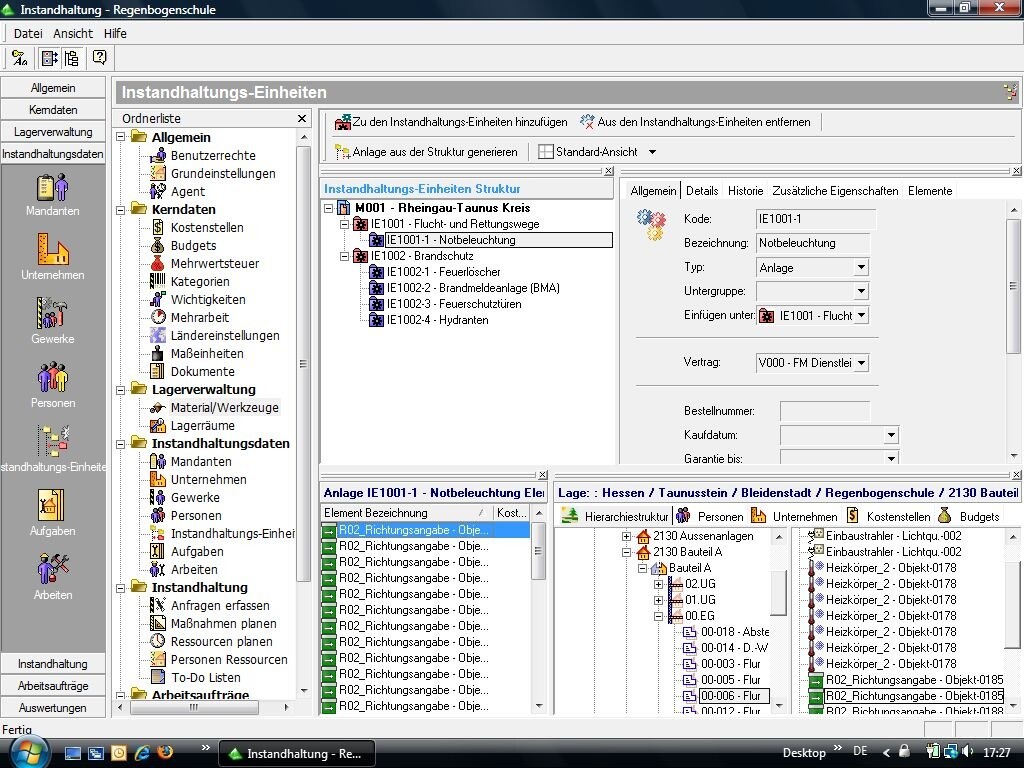Open the Vertrag dropdown

(x=861, y=362)
